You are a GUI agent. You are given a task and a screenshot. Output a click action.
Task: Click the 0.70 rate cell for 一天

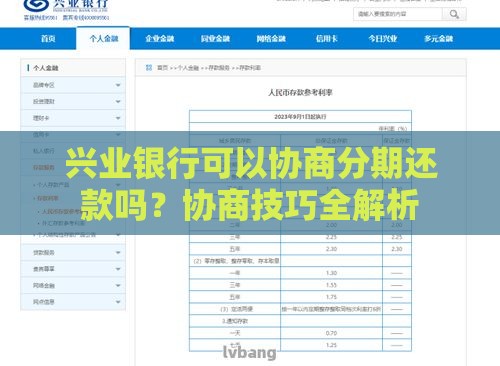coord(331,333)
